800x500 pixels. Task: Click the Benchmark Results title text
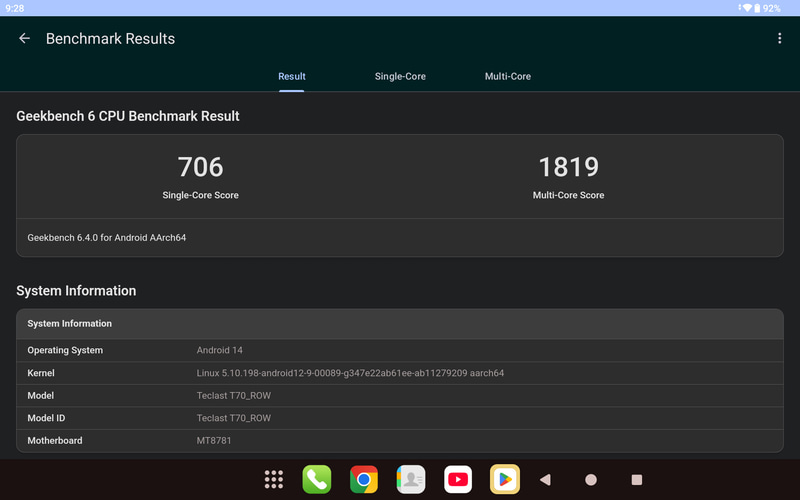click(x=110, y=39)
